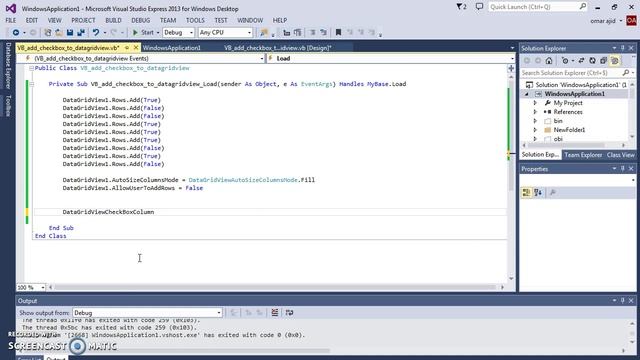The height and width of the screenshot is (360, 640).
Task: Open the Load method dropdown
Action: tap(391, 58)
